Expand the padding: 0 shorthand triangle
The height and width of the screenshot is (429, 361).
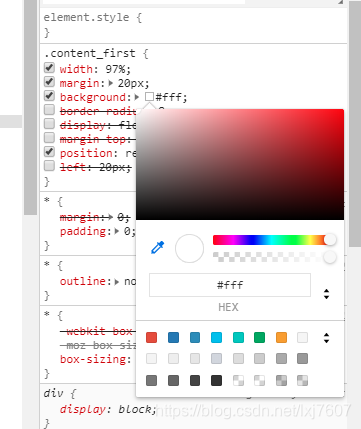[x=117, y=231]
